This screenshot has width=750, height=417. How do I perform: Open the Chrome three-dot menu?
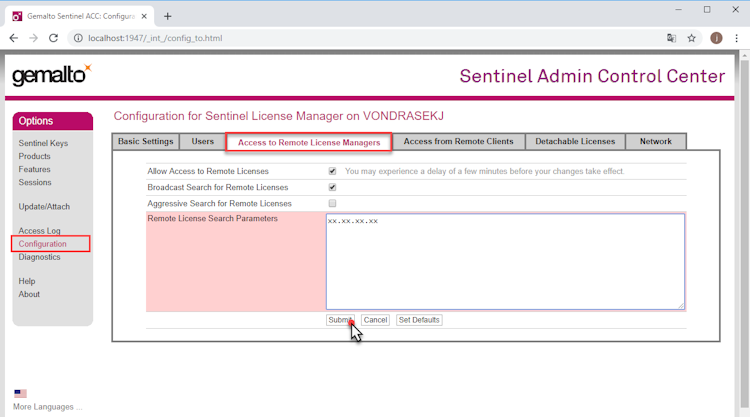[x=737, y=38]
